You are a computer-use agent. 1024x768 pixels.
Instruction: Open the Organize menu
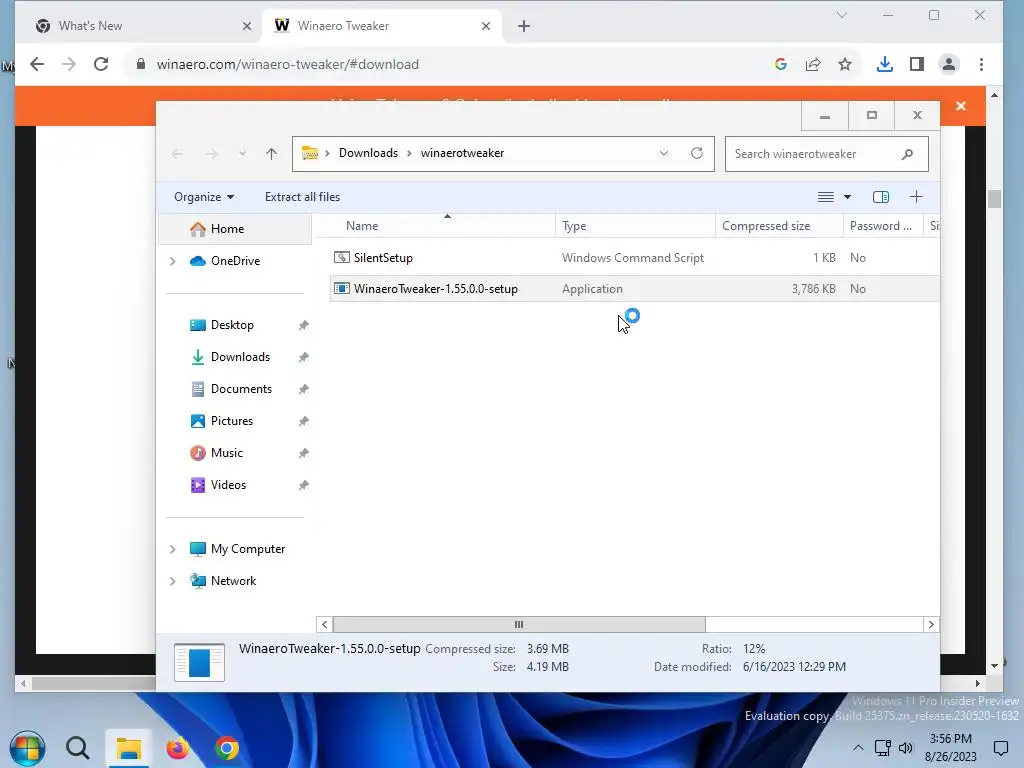pos(204,197)
